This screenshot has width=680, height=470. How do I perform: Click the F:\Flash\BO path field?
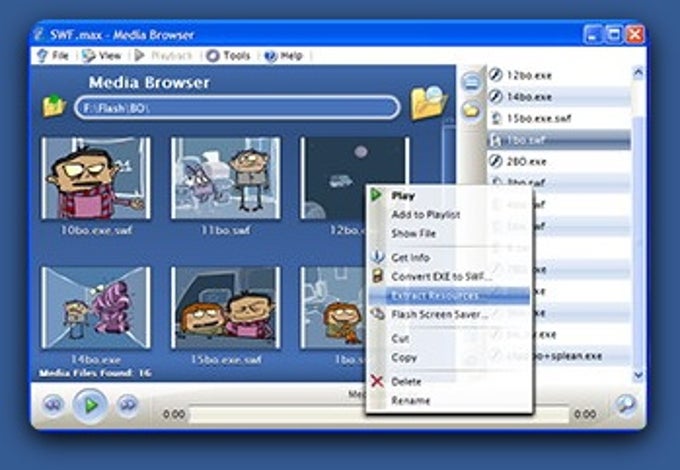pos(237,108)
